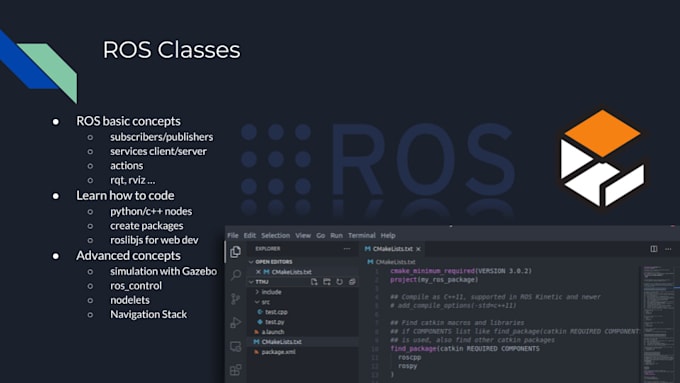The height and width of the screenshot is (383, 680).
Task: Open the Explorer view in activity bar
Action: coord(235,252)
